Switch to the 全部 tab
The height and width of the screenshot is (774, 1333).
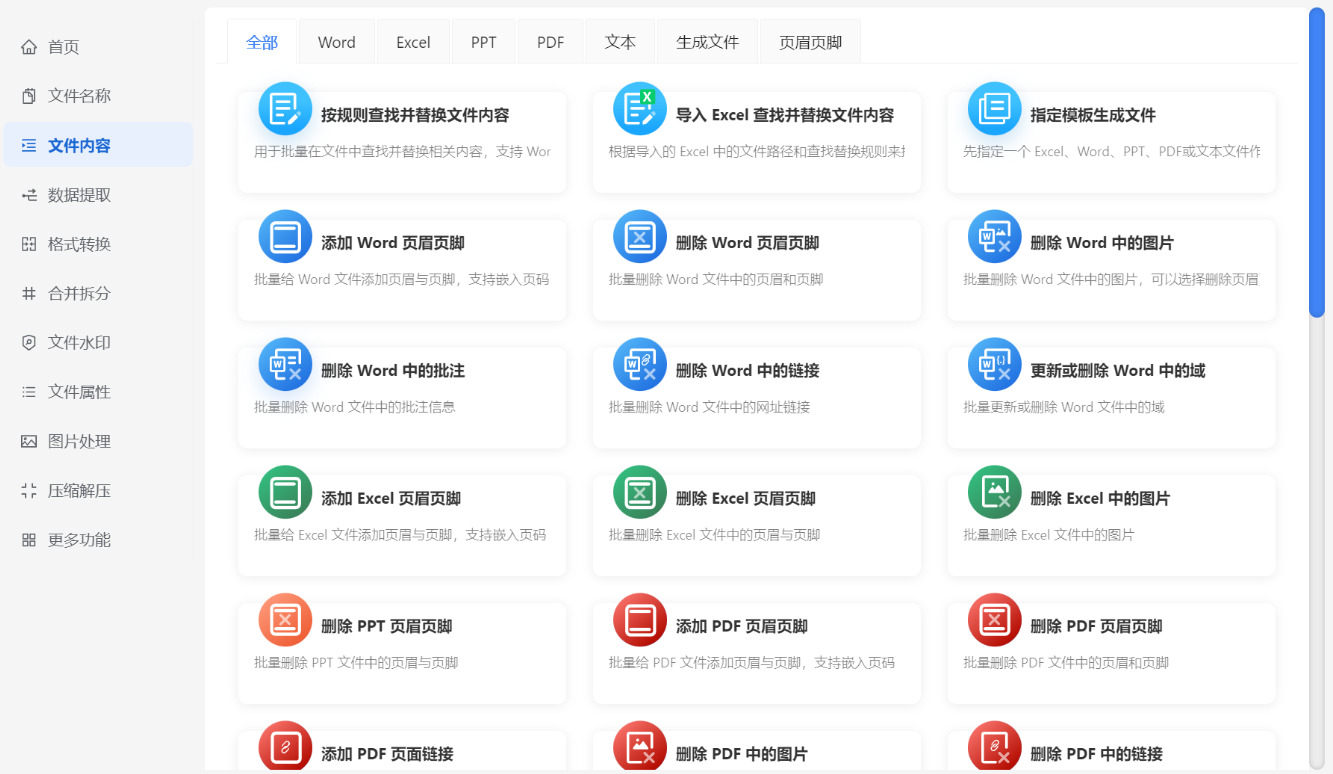click(x=262, y=42)
